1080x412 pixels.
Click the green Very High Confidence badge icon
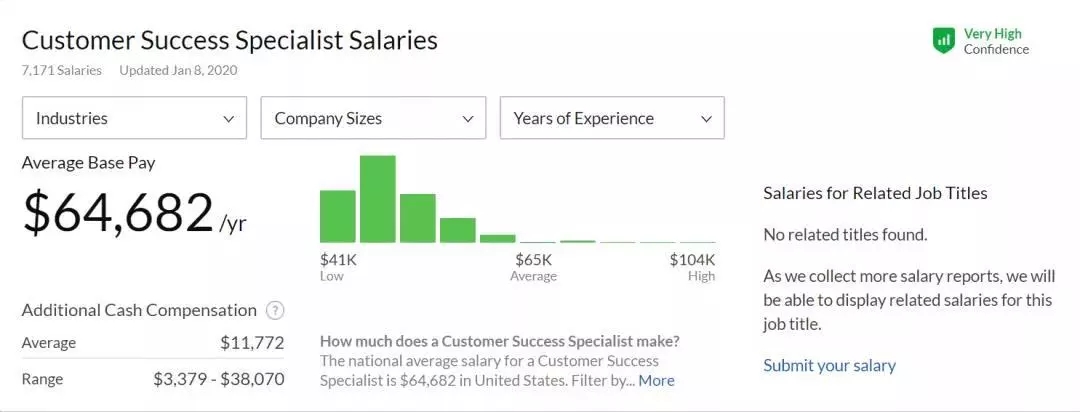[x=943, y=40]
